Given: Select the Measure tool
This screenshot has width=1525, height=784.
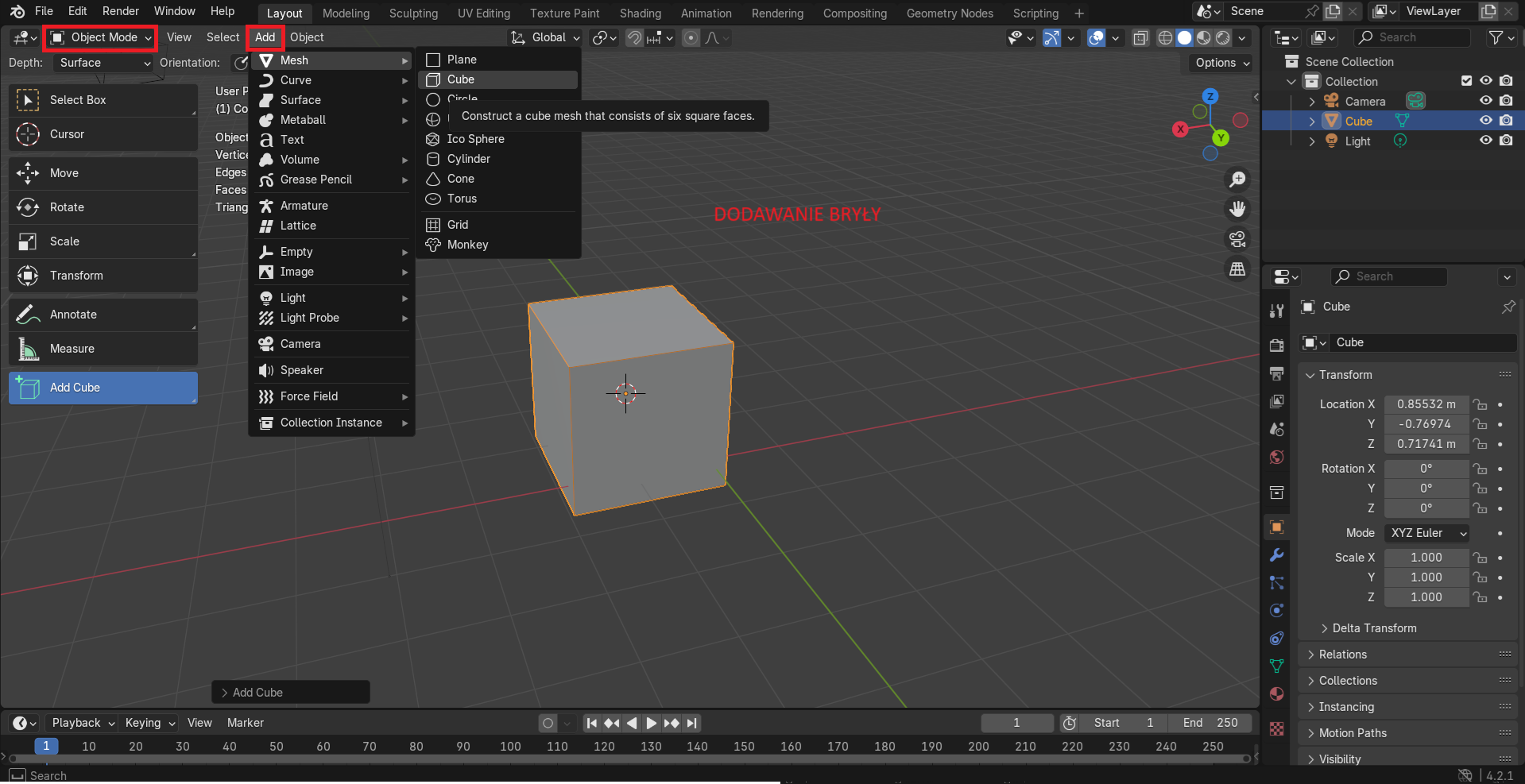Looking at the screenshot, I should (x=103, y=349).
